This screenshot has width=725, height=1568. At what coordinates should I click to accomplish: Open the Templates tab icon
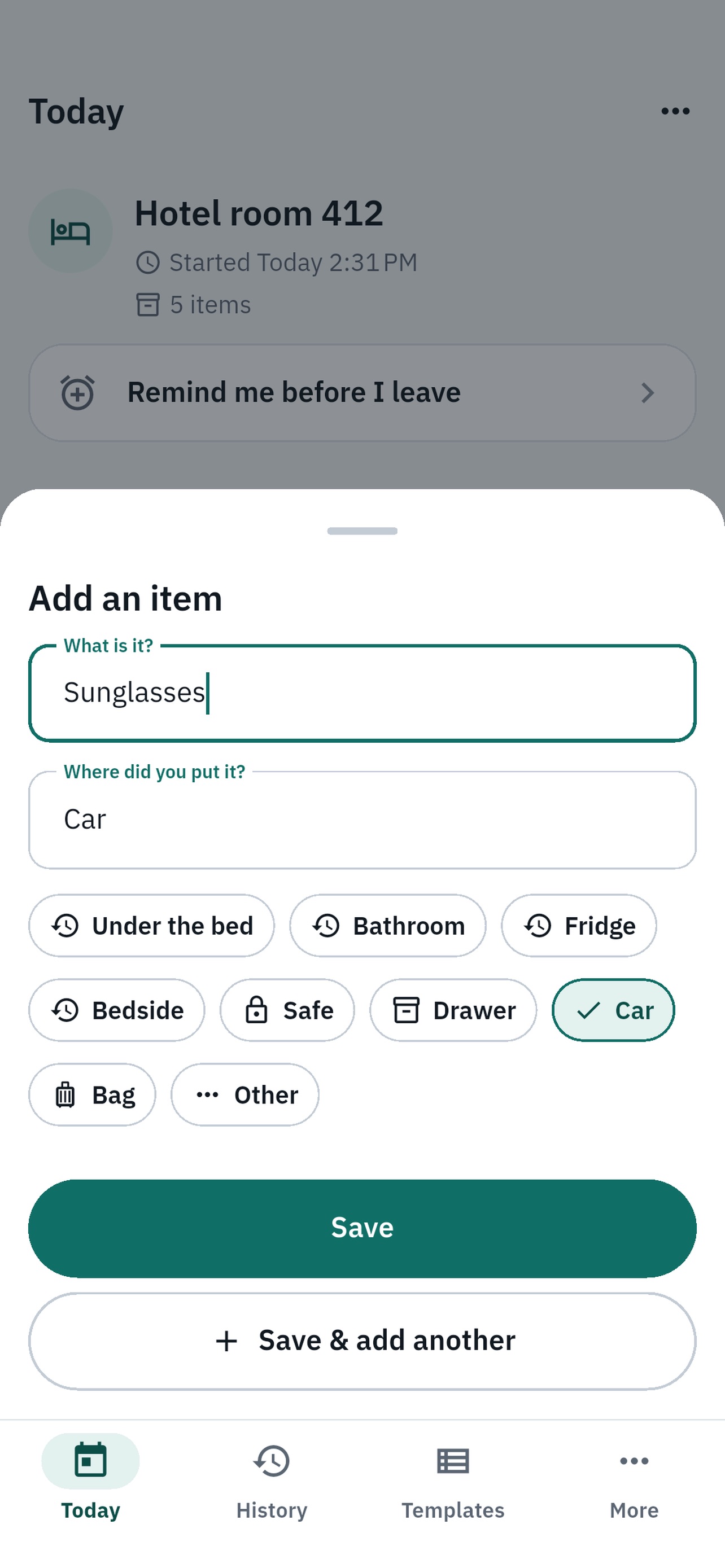(x=453, y=1461)
